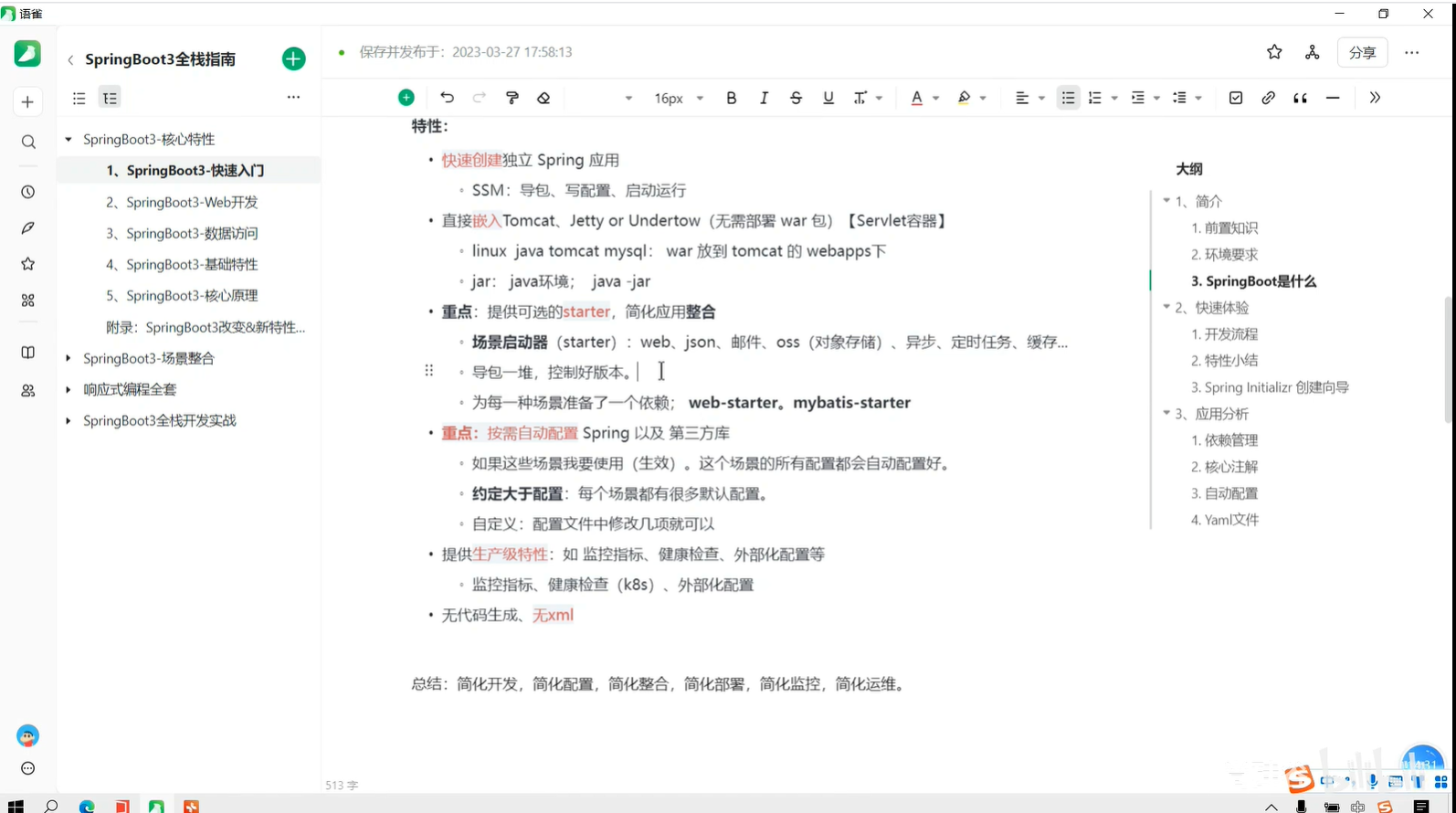The width and height of the screenshot is (1456, 813).
Task: Open the notes feather icon
Action: click(28, 227)
